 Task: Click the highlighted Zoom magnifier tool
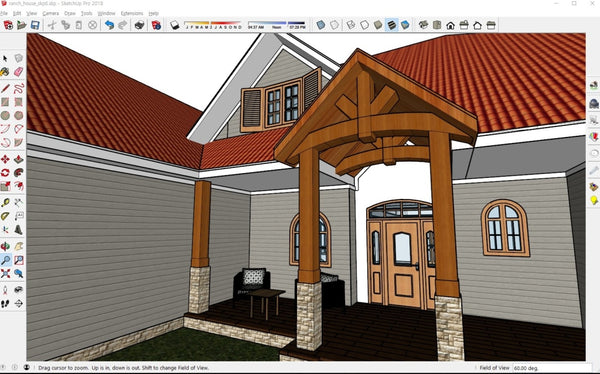pyautogui.click(x=5, y=260)
